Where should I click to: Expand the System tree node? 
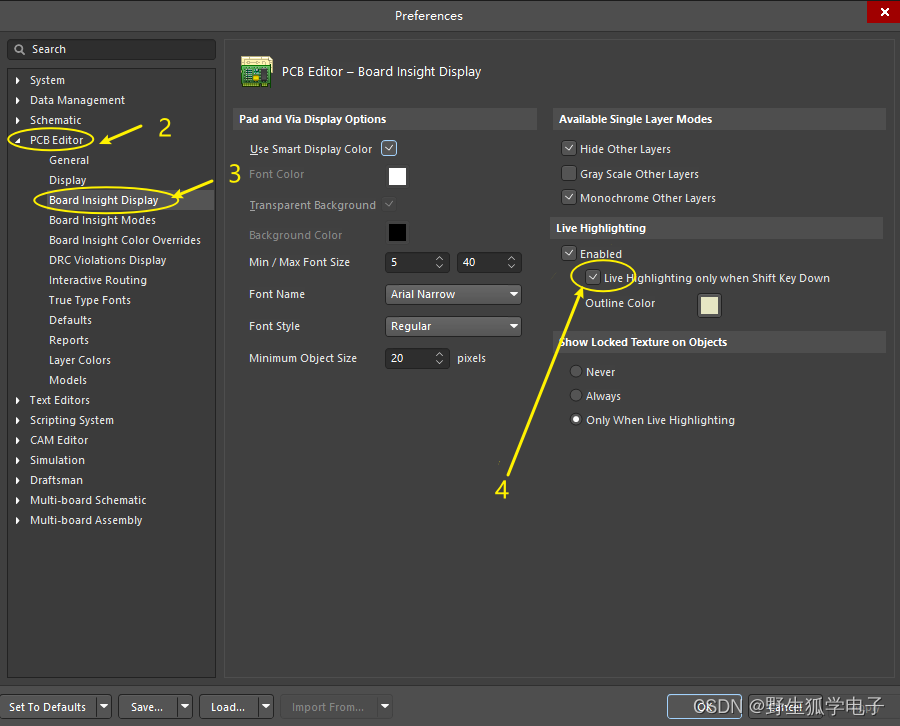[18, 80]
